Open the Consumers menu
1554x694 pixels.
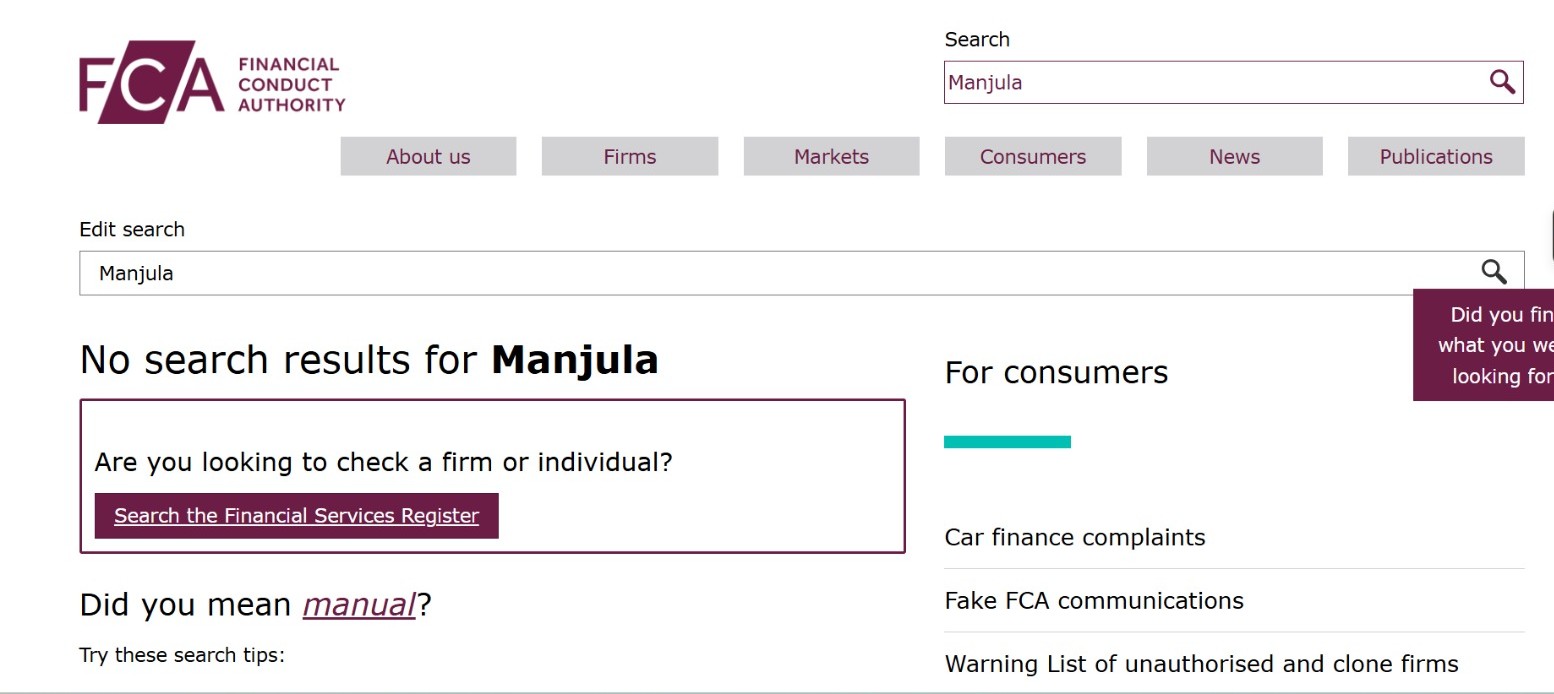[x=1033, y=157]
